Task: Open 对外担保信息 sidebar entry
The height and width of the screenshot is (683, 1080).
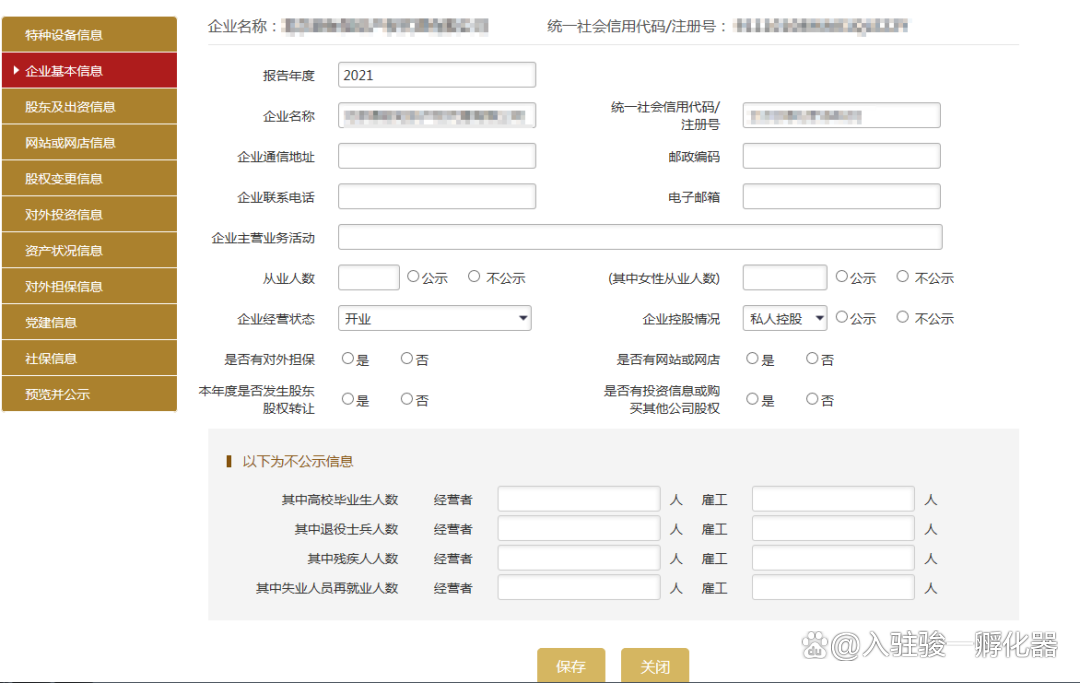Action: click(90, 286)
